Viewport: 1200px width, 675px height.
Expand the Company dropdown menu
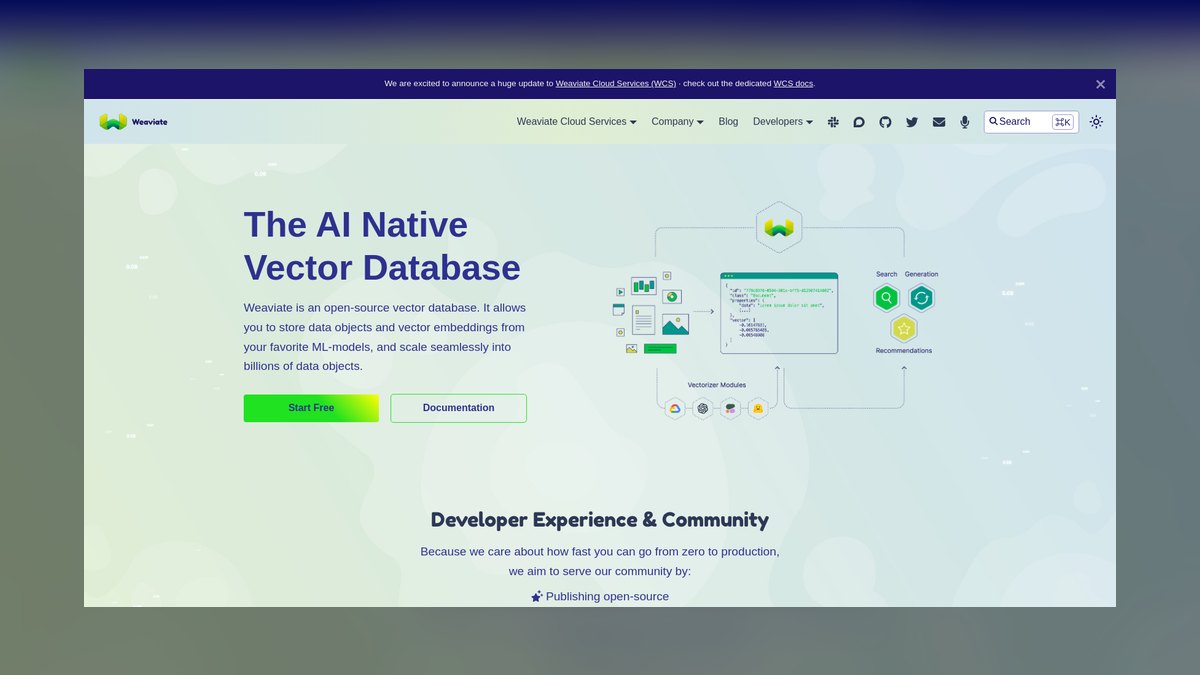pyautogui.click(x=677, y=122)
